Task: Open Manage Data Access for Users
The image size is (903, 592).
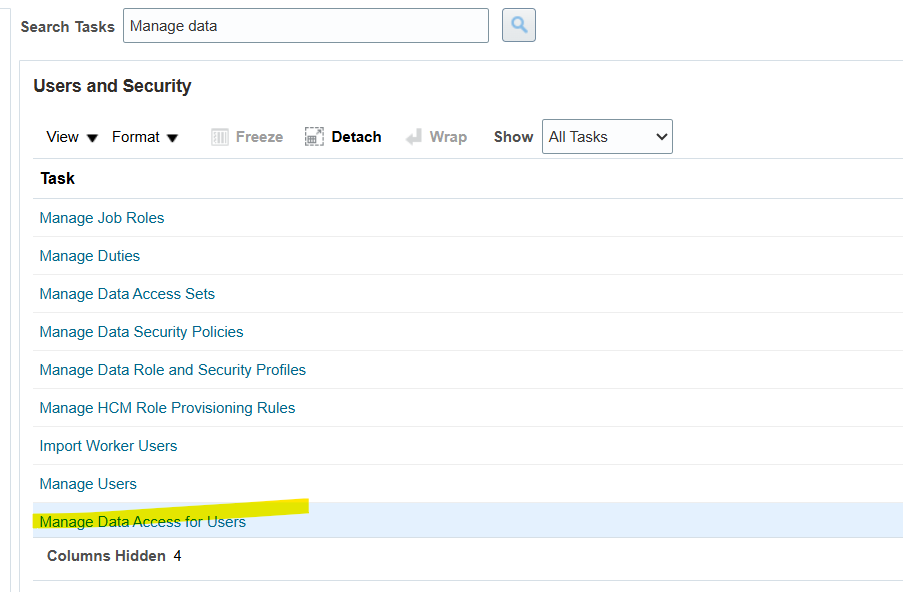Action: 143,522
